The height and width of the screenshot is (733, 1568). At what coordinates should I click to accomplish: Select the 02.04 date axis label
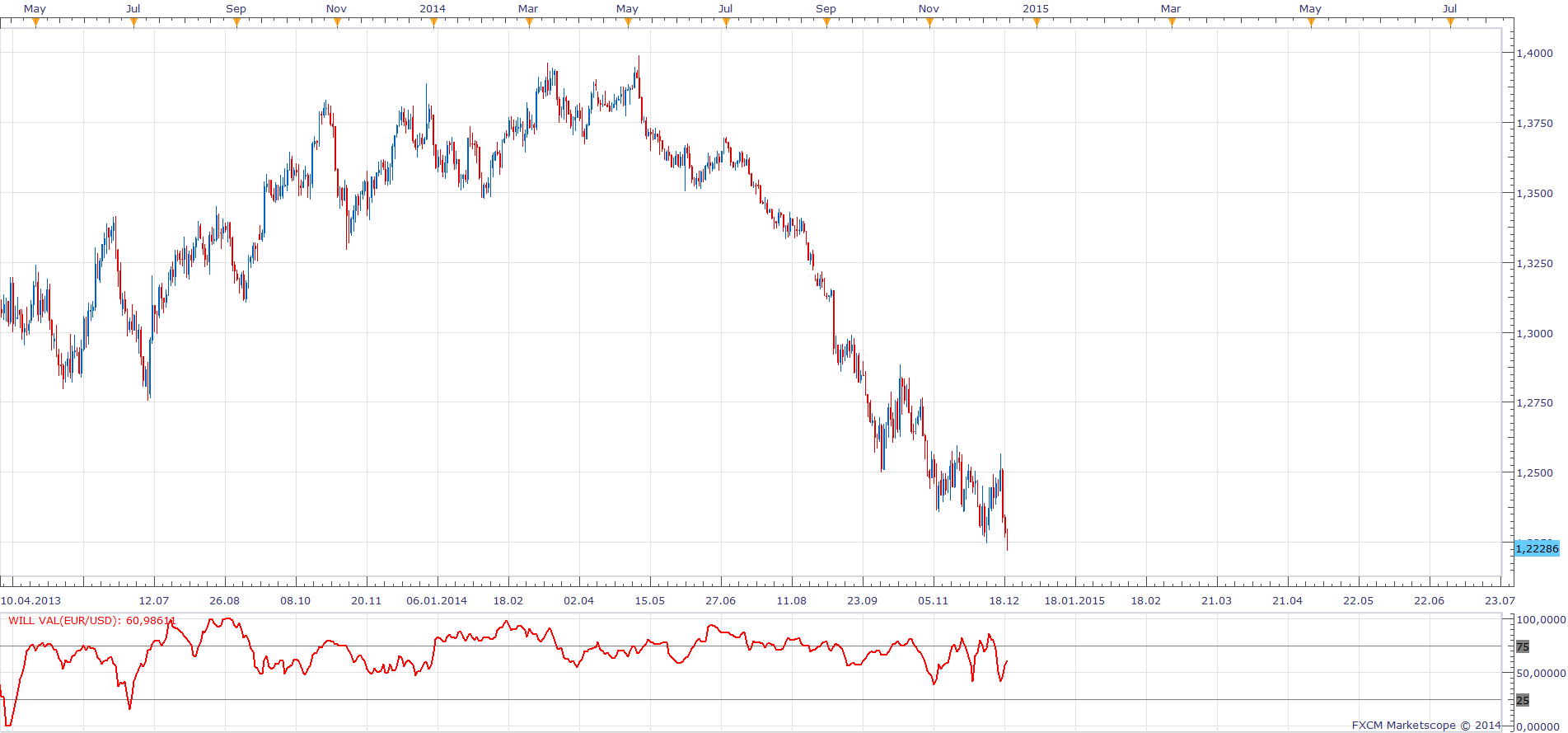pyautogui.click(x=579, y=600)
